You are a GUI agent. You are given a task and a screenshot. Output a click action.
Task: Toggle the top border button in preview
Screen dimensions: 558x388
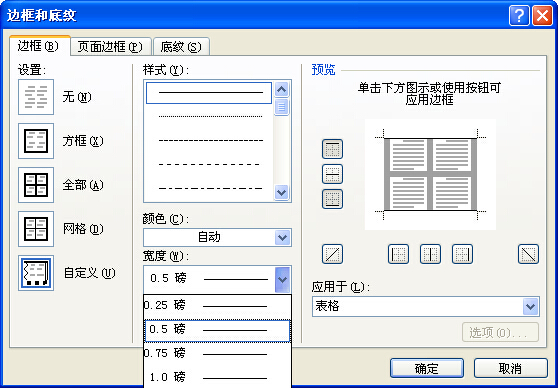332,149
